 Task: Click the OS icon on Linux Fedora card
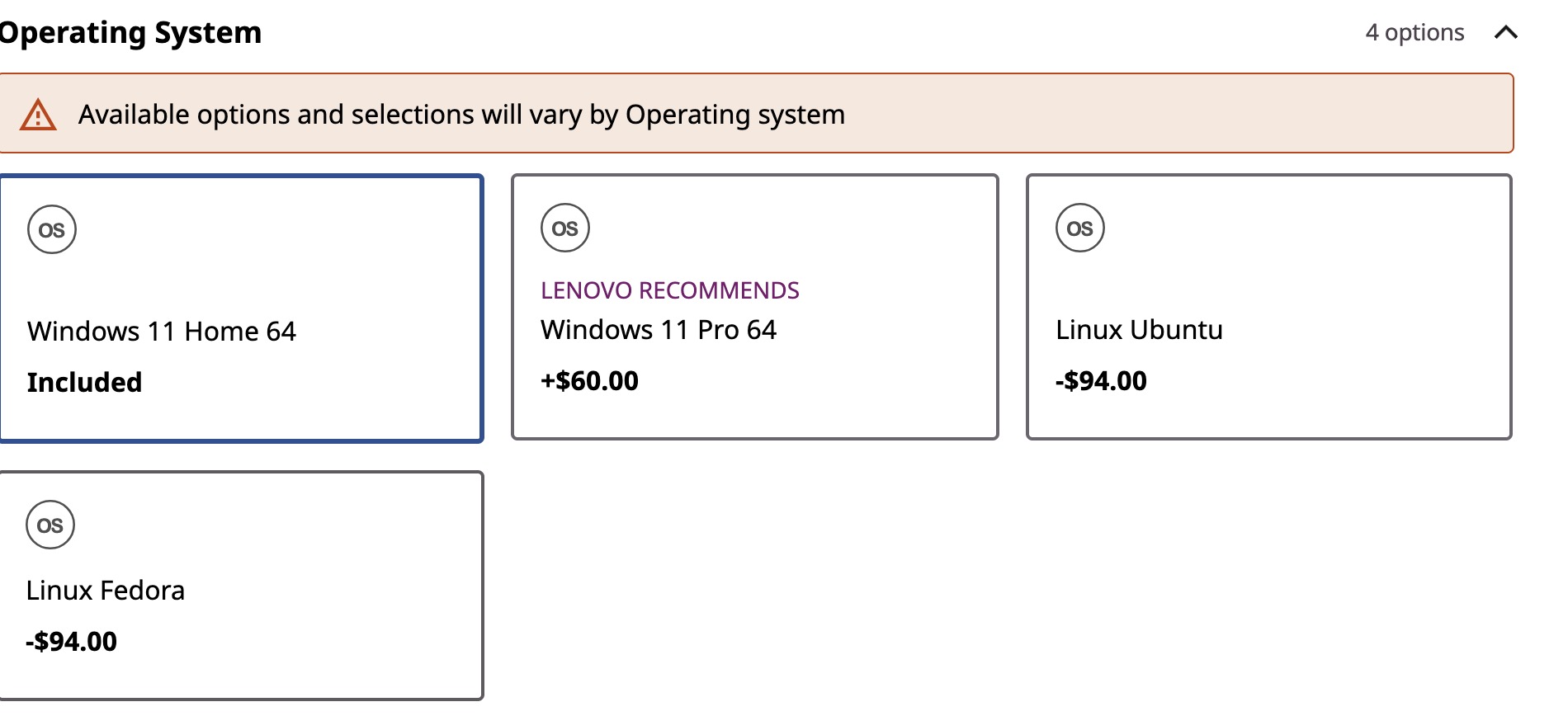(x=50, y=525)
